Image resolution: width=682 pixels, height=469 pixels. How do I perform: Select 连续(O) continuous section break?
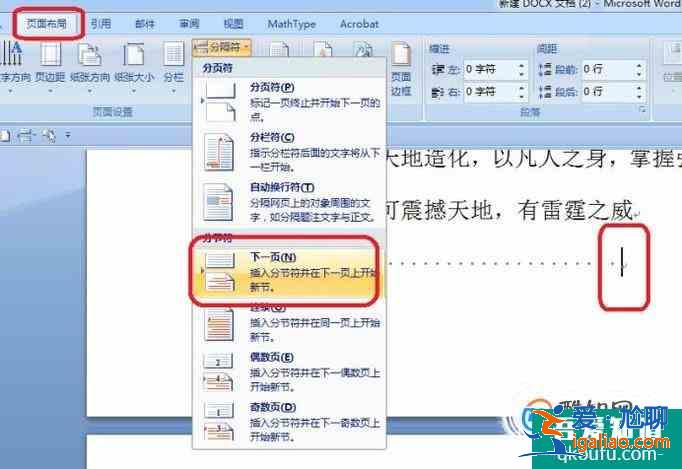(x=289, y=322)
